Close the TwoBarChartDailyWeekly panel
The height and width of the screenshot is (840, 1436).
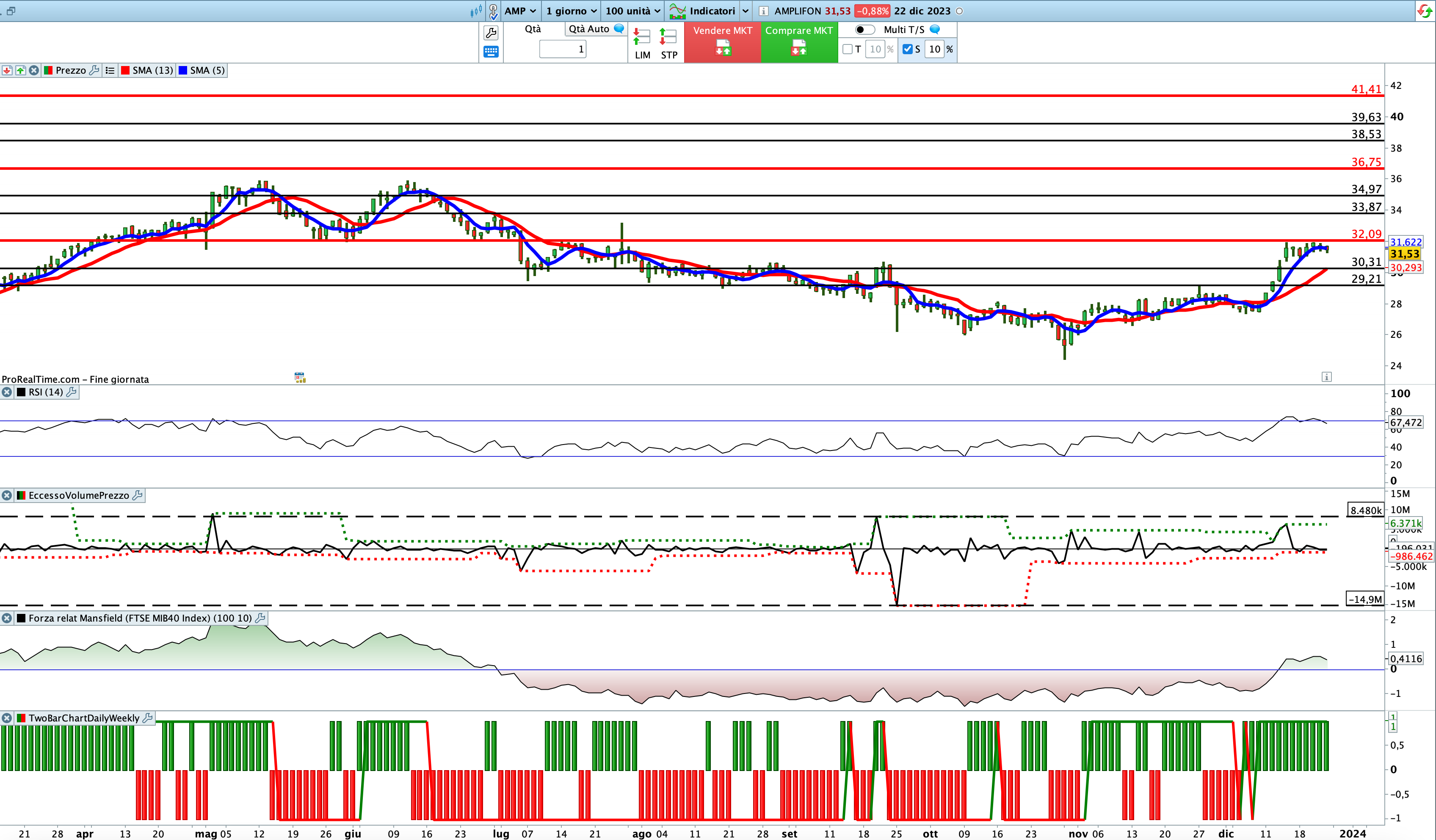(x=7, y=718)
